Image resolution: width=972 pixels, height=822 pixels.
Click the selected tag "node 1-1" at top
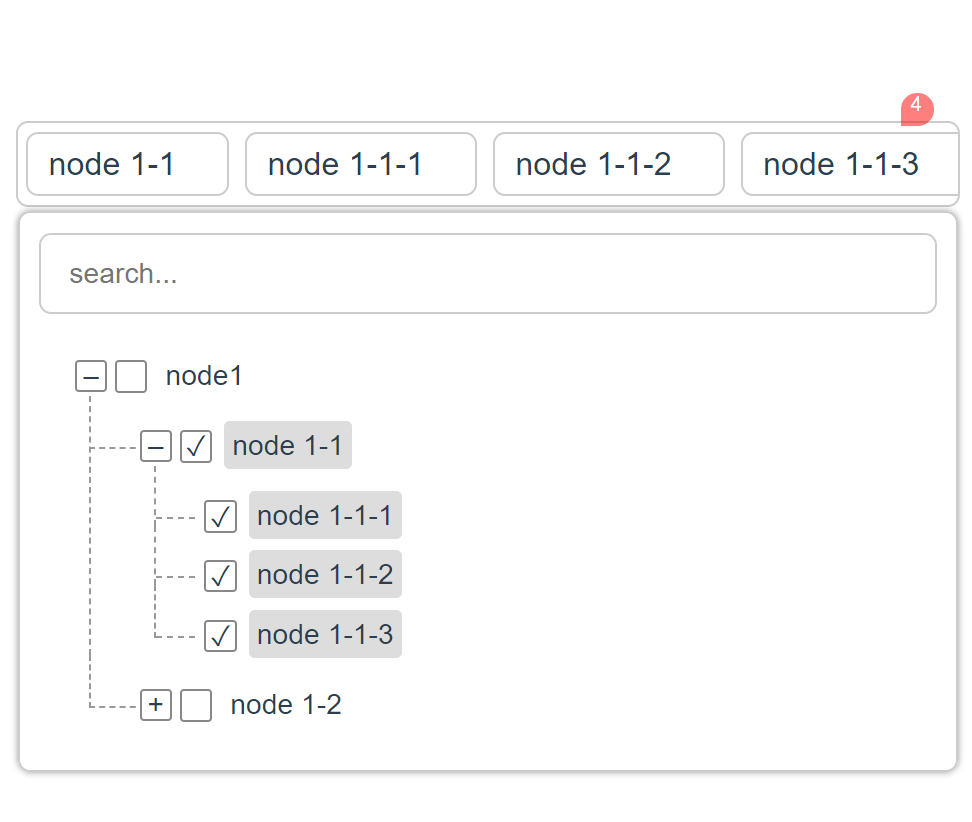(126, 164)
